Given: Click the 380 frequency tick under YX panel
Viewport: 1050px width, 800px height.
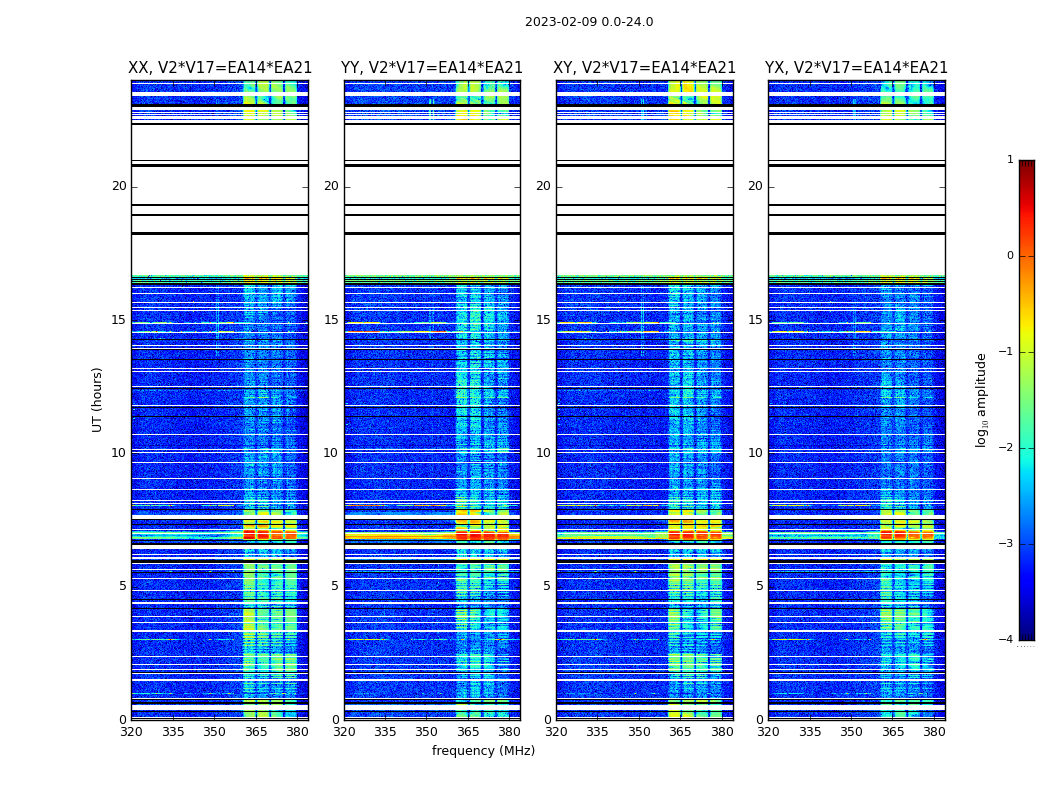Looking at the screenshot, I should pyautogui.click(x=934, y=732).
